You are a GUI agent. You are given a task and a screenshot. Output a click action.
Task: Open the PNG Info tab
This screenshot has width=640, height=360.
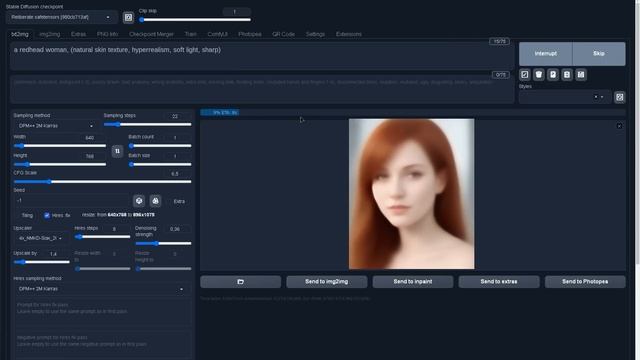(x=107, y=34)
